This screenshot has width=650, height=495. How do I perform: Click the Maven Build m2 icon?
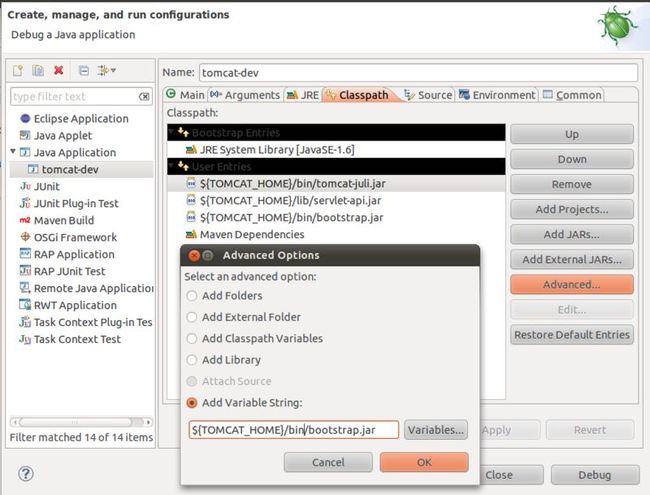pyautogui.click(x=25, y=220)
